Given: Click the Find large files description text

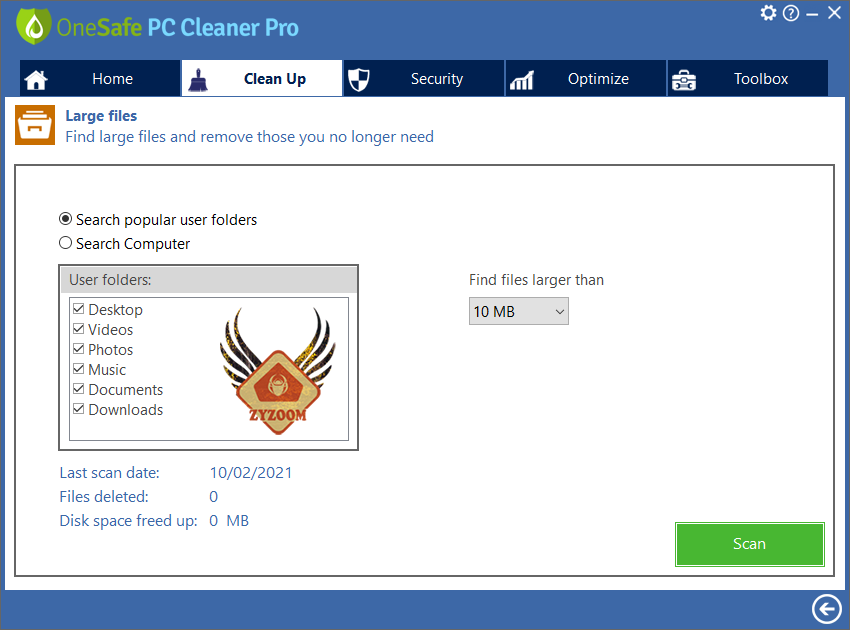Looking at the screenshot, I should (249, 137).
